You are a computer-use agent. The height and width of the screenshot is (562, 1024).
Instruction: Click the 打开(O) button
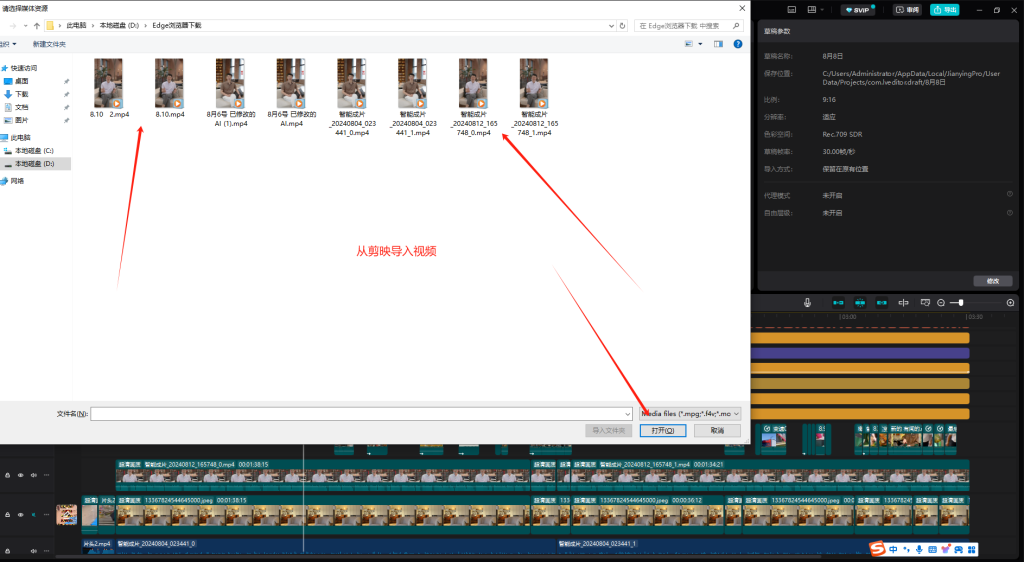(663, 431)
